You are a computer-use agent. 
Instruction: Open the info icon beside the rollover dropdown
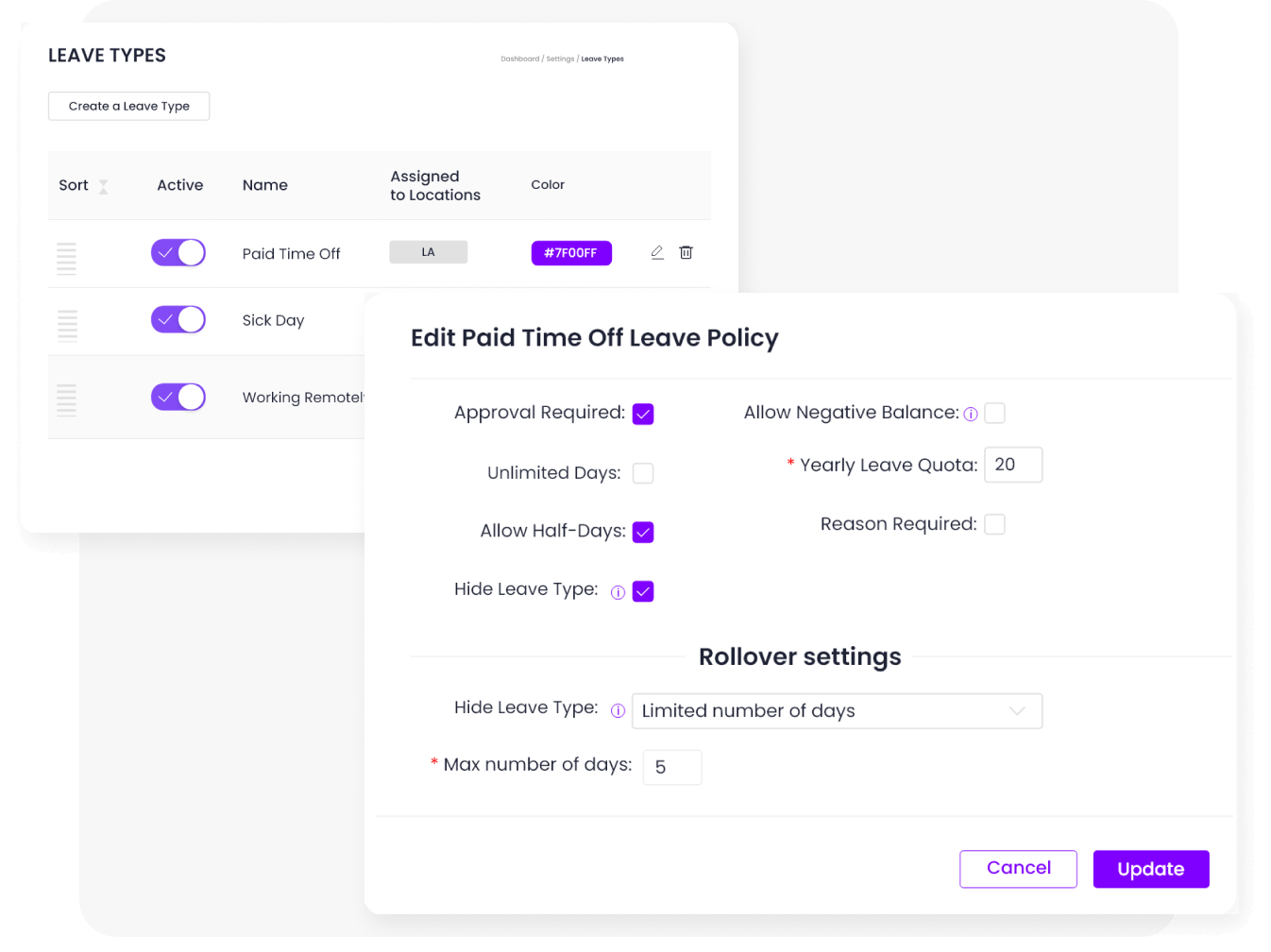(618, 710)
